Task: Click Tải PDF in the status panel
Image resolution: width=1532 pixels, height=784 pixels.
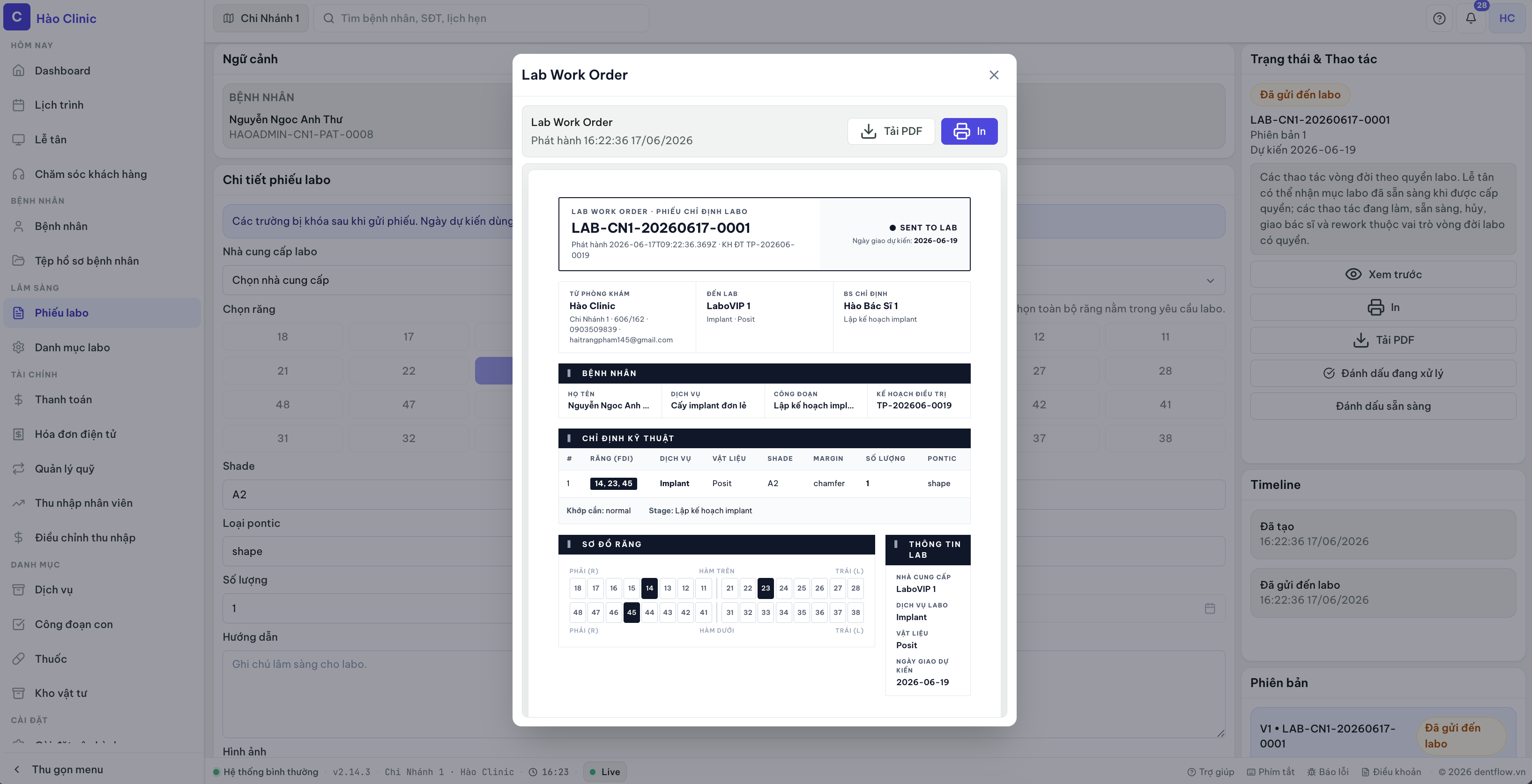Action: 1383,340
